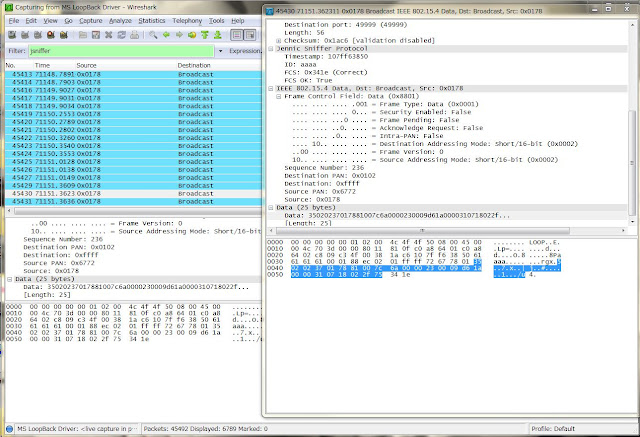Sort packet list by Destination column
This screenshot has width=640, height=437.
point(194,65)
